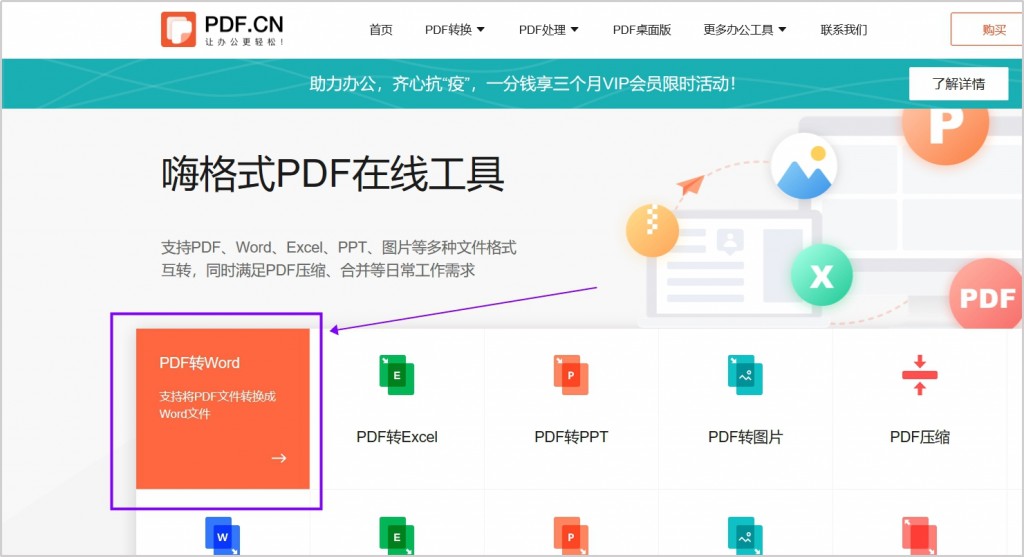Click the PDF转PPT text label

pyautogui.click(x=571, y=437)
